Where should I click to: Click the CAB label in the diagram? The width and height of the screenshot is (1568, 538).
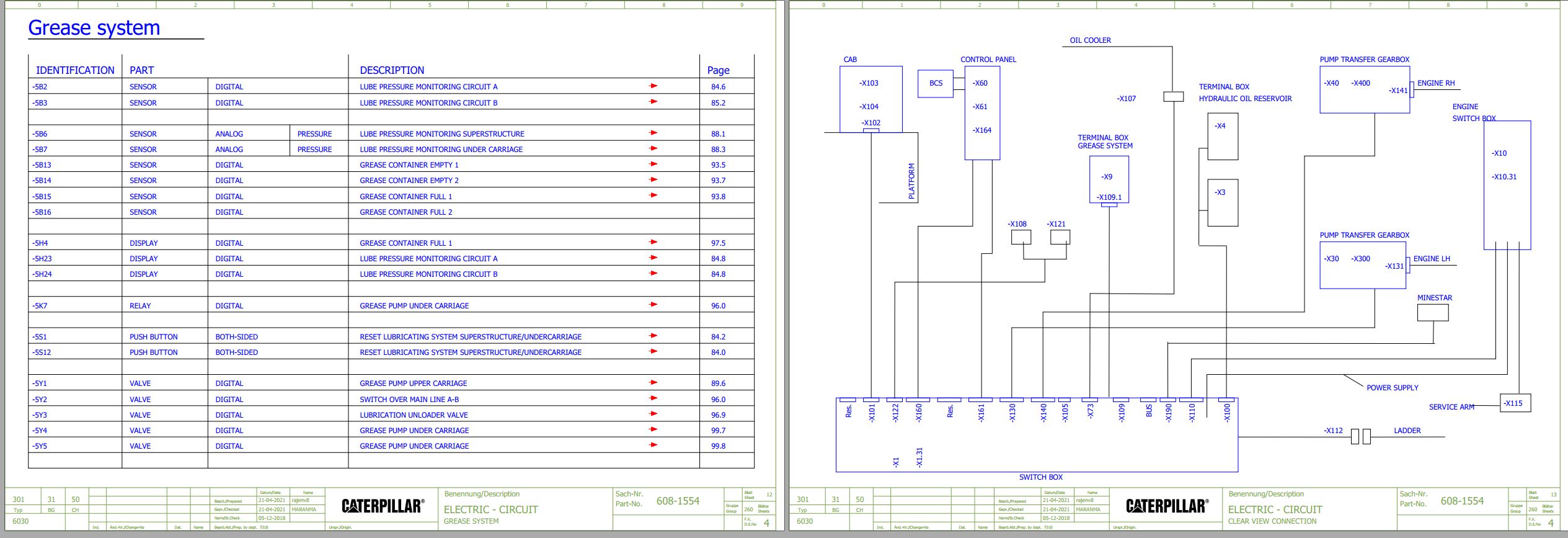pos(850,60)
